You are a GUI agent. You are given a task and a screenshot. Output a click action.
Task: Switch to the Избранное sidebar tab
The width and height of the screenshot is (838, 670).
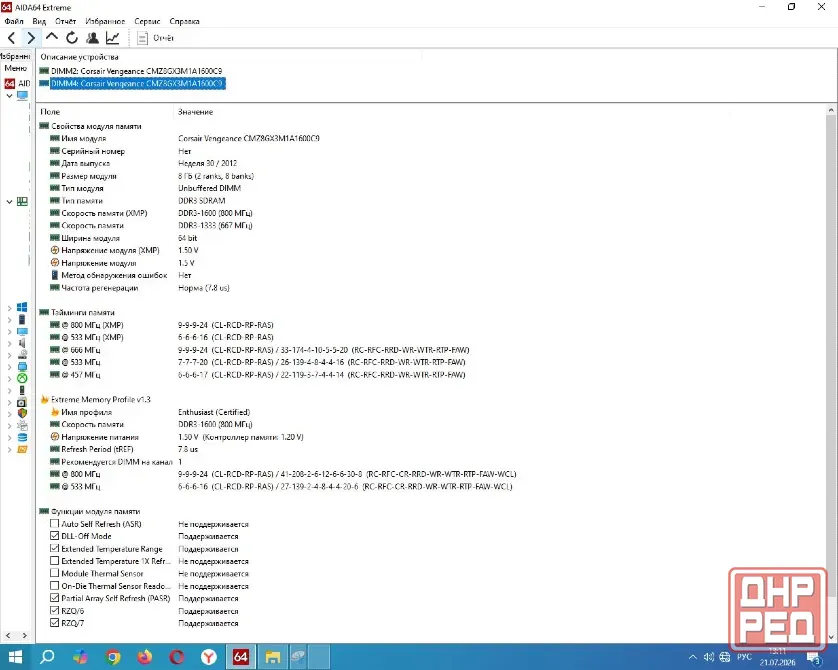[15, 56]
